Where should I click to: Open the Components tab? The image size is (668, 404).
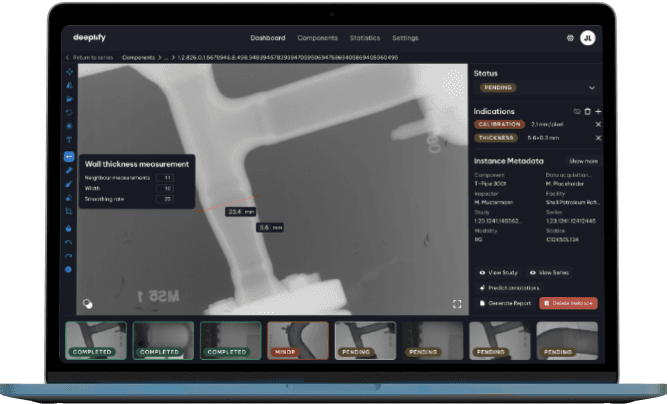pyautogui.click(x=317, y=38)
